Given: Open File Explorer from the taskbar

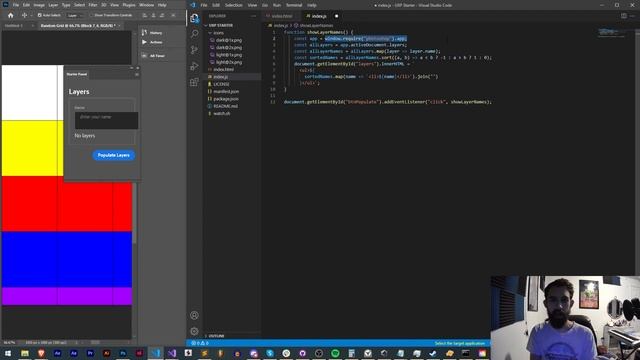Looking at the screenshot, I should coord(25,353).
